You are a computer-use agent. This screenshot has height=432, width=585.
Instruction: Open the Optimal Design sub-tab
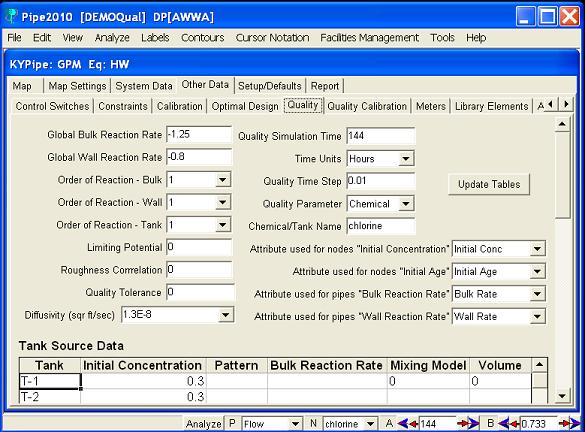click(x=245, y=106)
